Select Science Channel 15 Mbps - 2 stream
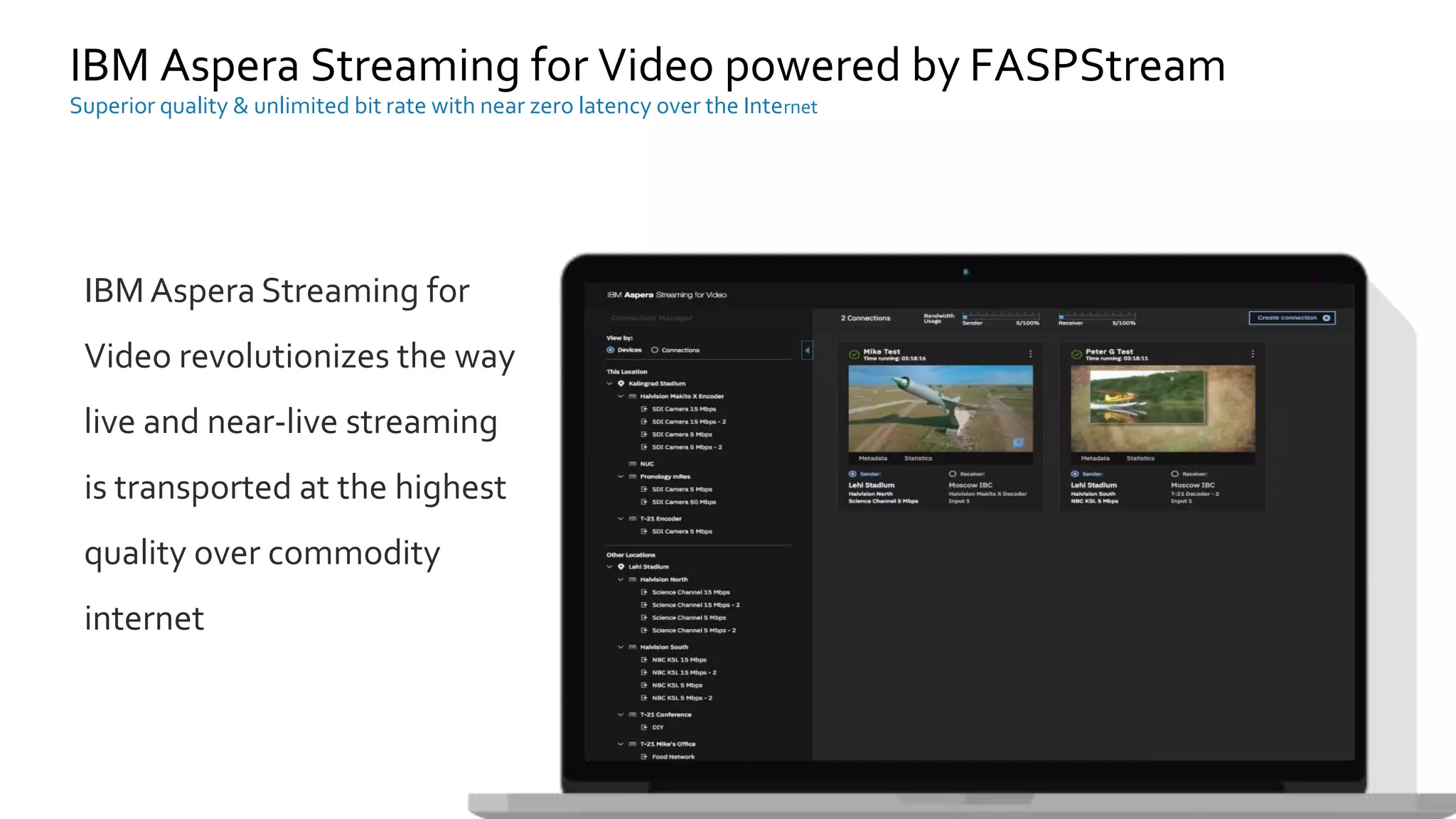Image resolution: width=1456 pixels, height=819 pixels. tap(696, 605)
